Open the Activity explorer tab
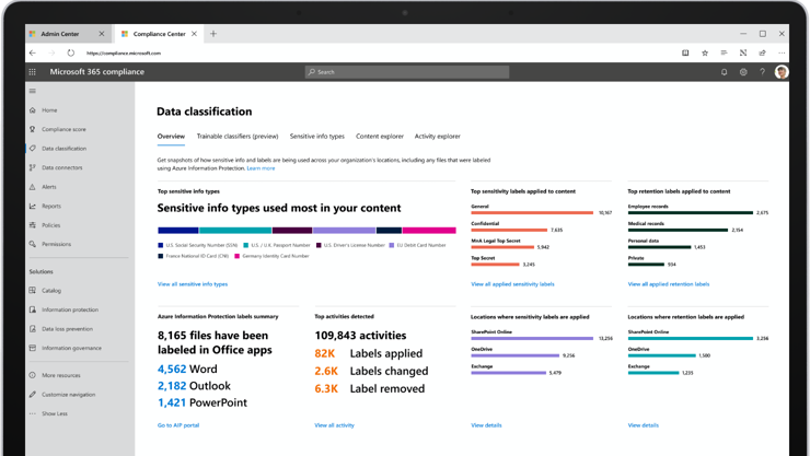This screenshot has width=810, height=456. (x=438, y=136)
